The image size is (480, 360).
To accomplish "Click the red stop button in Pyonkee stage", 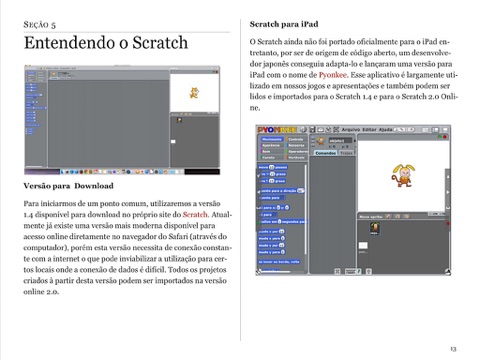I will [x=445, y=137].
